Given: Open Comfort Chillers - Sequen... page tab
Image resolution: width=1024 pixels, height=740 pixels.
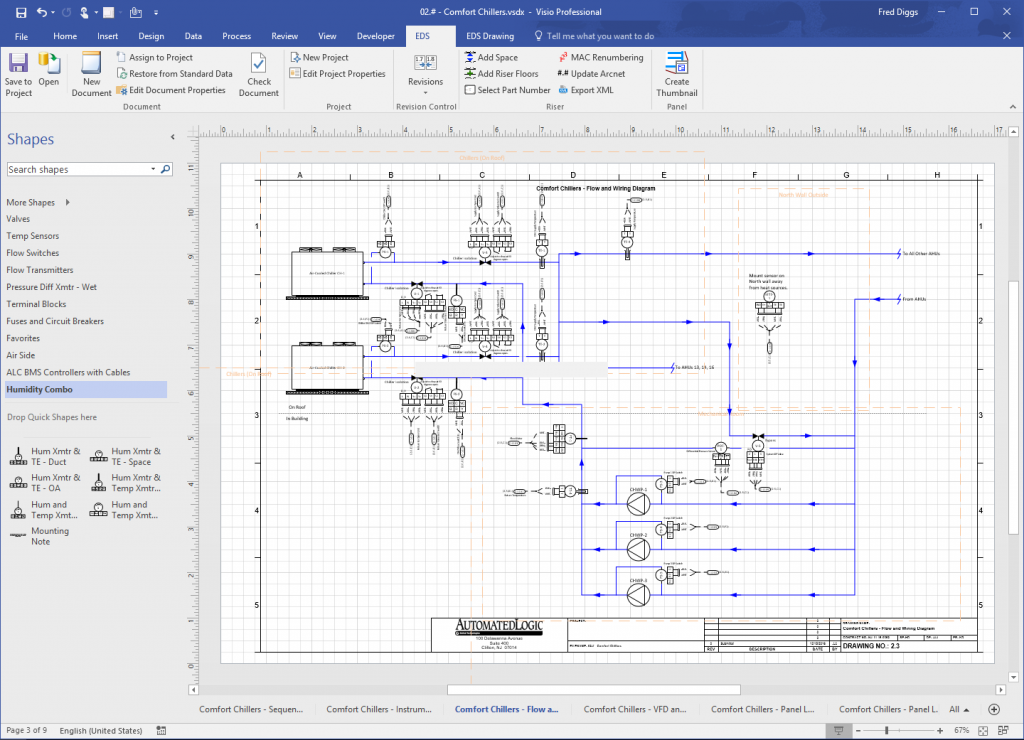Looking at the screenshot, I should pos(251,709).
